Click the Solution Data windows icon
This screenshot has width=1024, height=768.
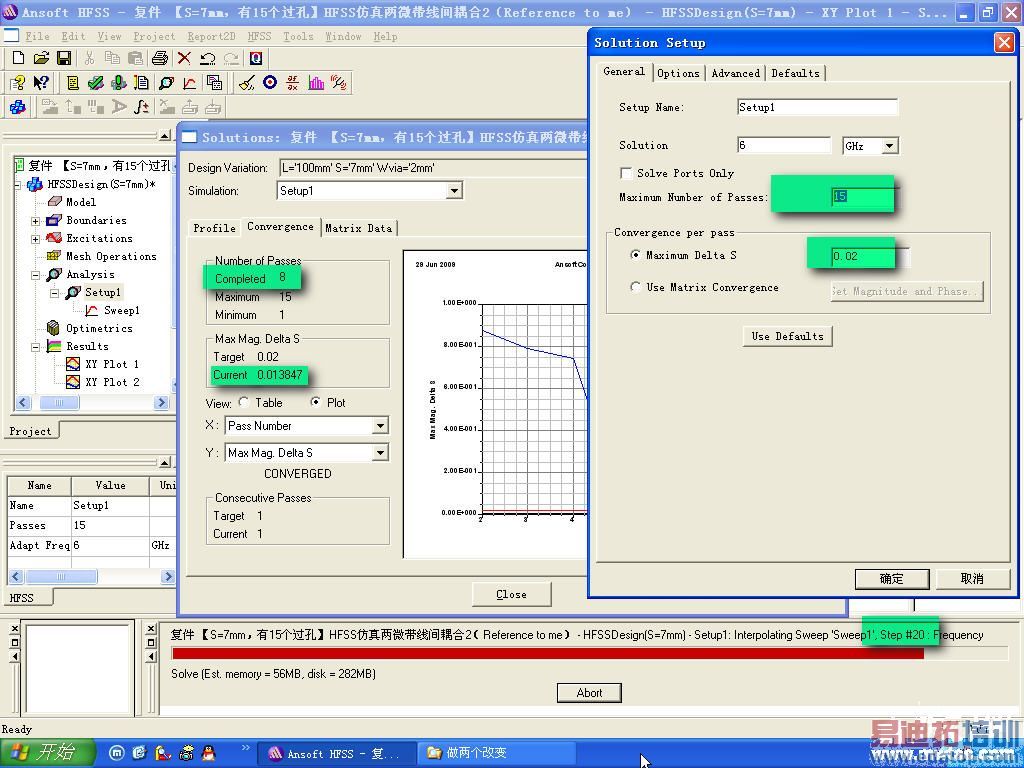[214, 83]
